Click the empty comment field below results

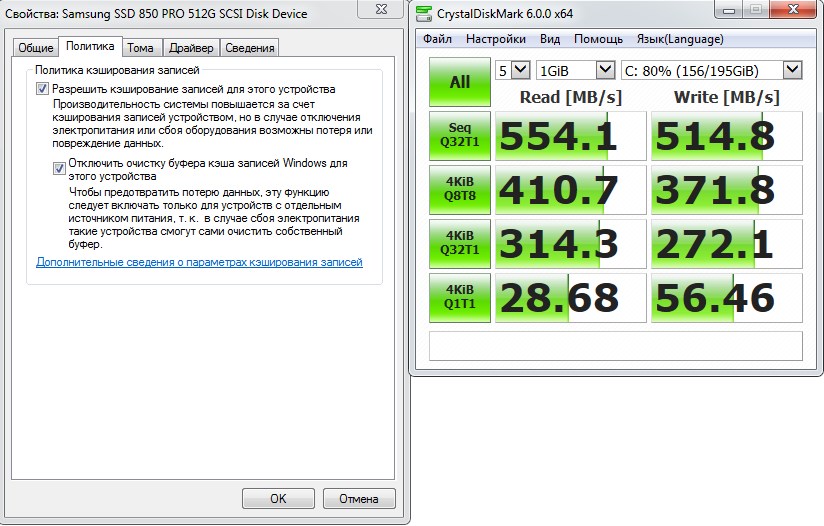616,346
